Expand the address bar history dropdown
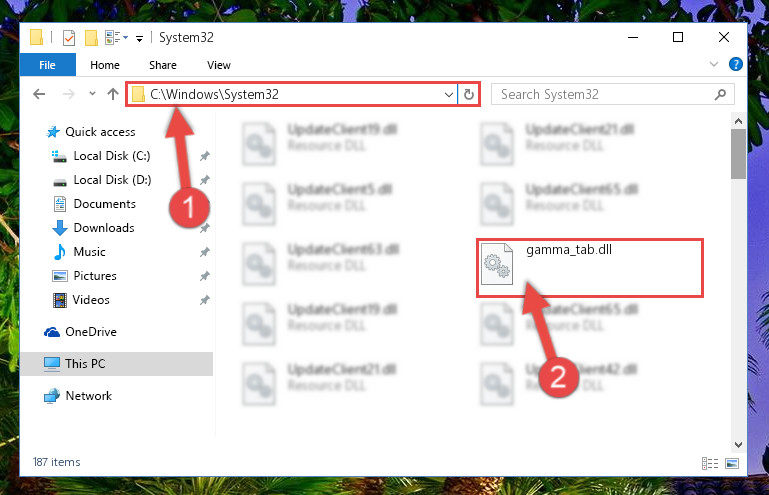The image size is (769, 495). [x=448, y=94]
